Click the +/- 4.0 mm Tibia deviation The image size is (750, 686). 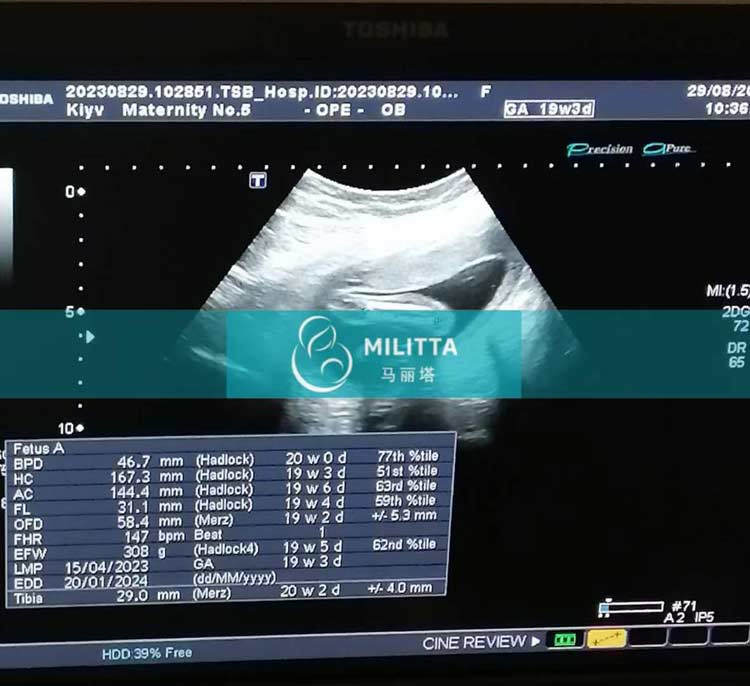[400, 588]
